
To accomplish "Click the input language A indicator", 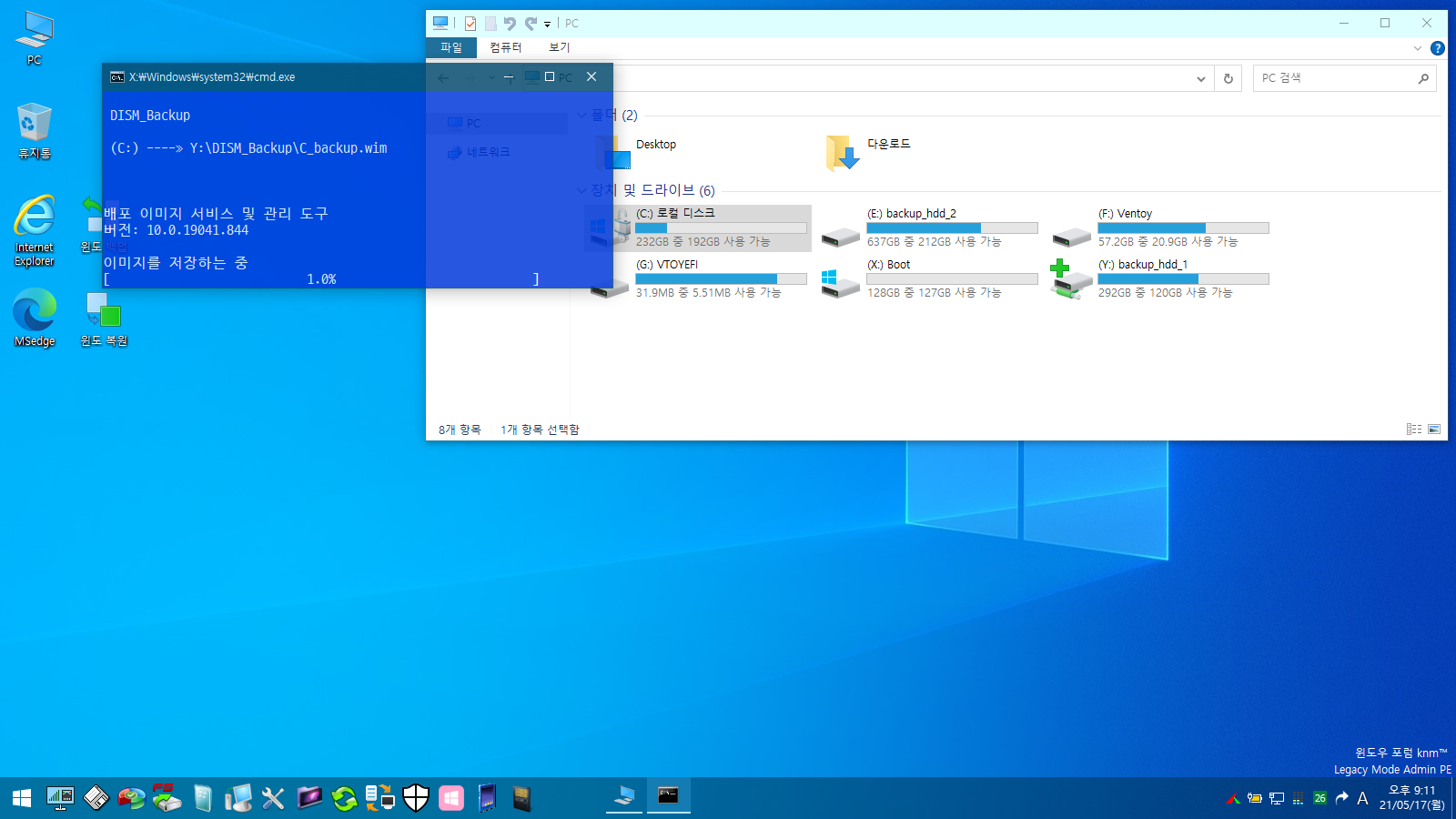I will [x=1362, y=799].
